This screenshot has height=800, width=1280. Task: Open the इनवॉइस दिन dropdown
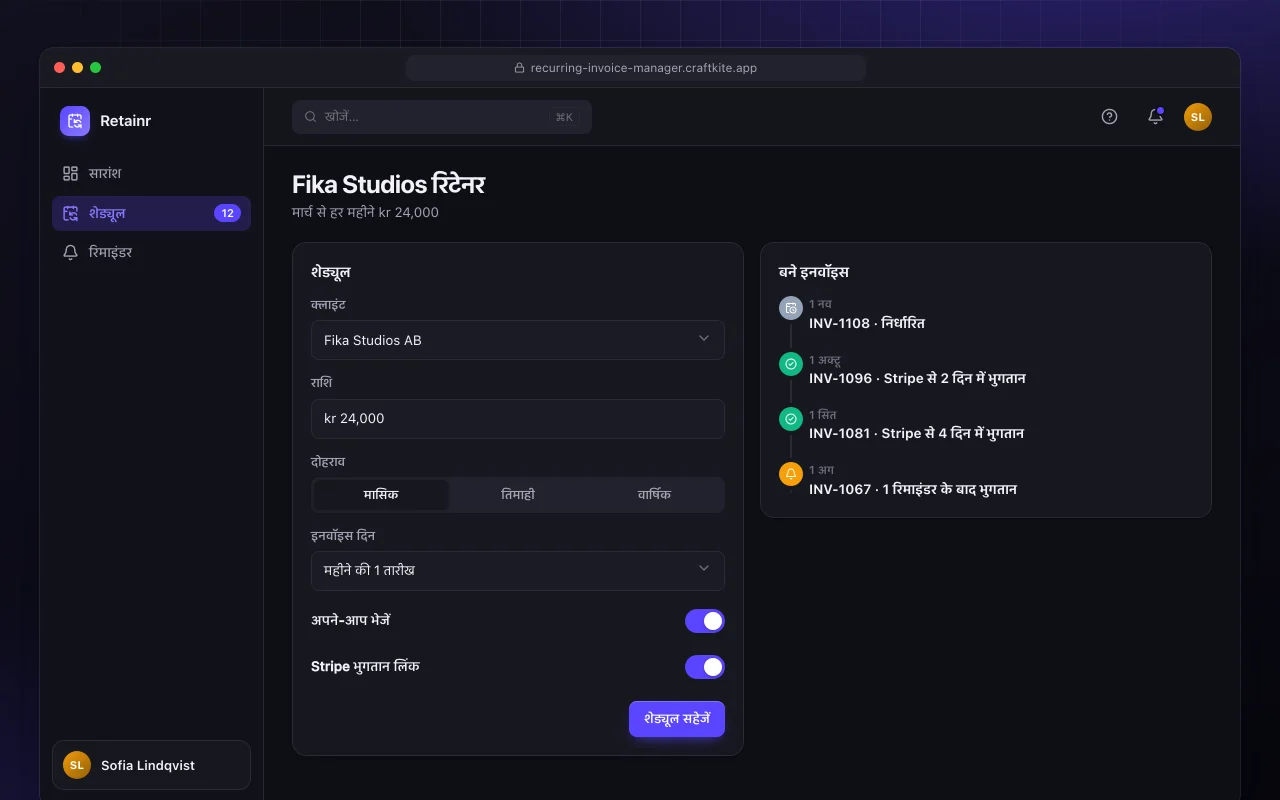pyautogui.click(x=518, y=570)
